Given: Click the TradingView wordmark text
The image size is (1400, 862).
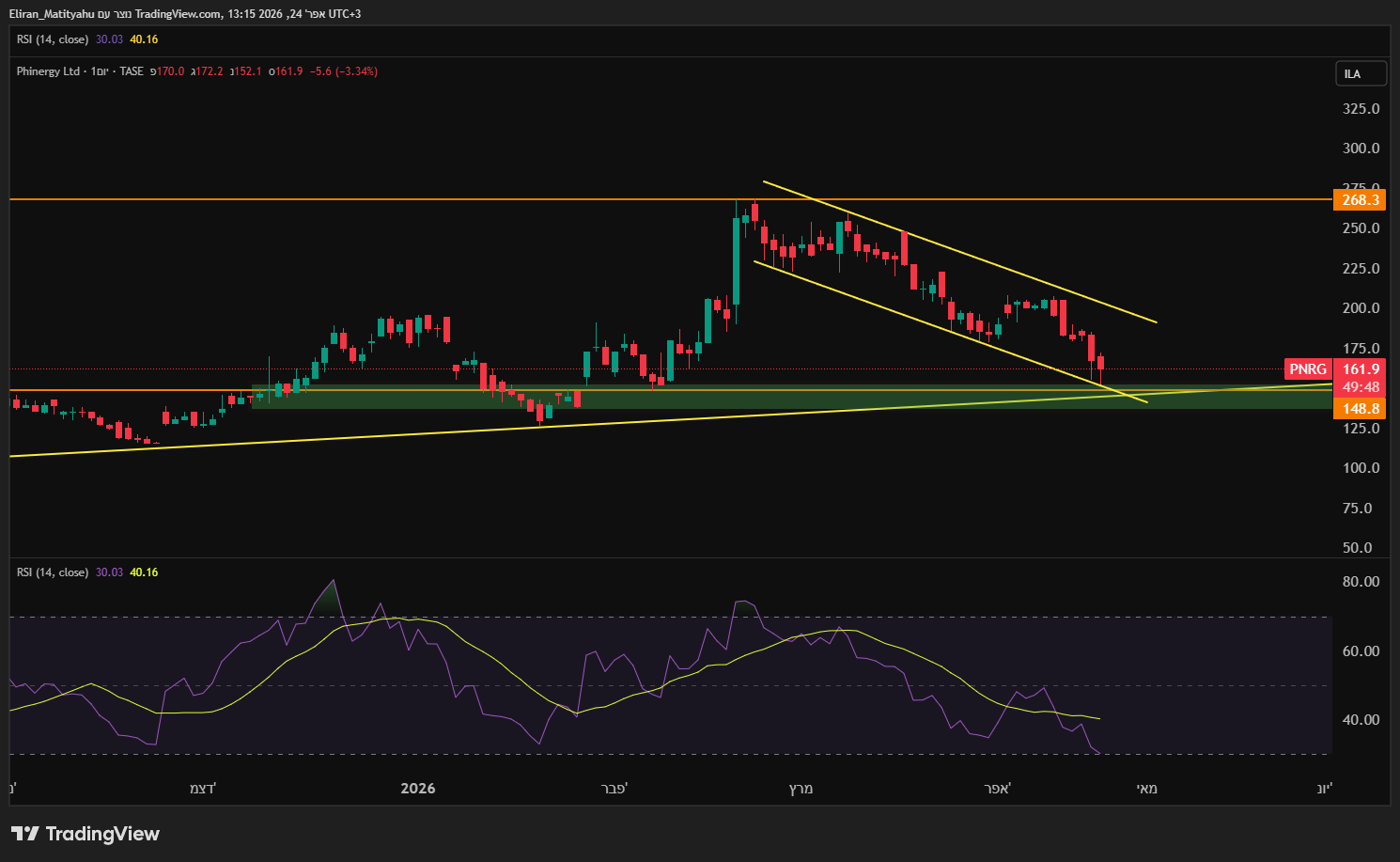Looking at the screenshot, I should tap(102, 834).
